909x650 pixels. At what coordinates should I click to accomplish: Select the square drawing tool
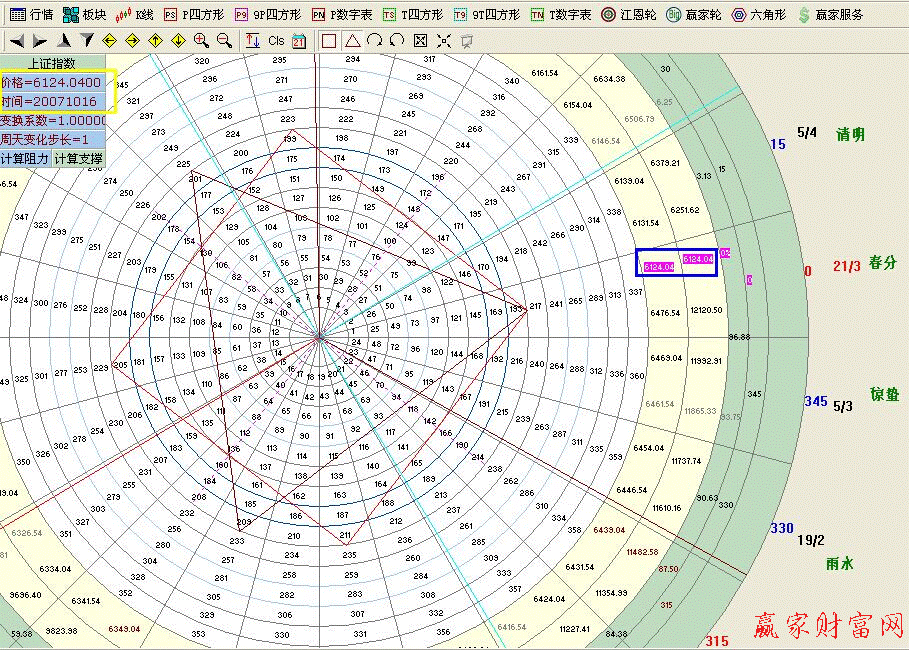(329, 40)
